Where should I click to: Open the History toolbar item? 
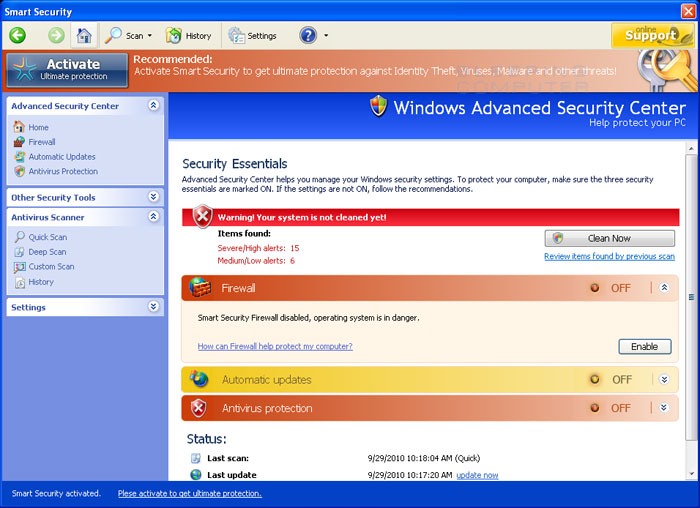[188, 36]
